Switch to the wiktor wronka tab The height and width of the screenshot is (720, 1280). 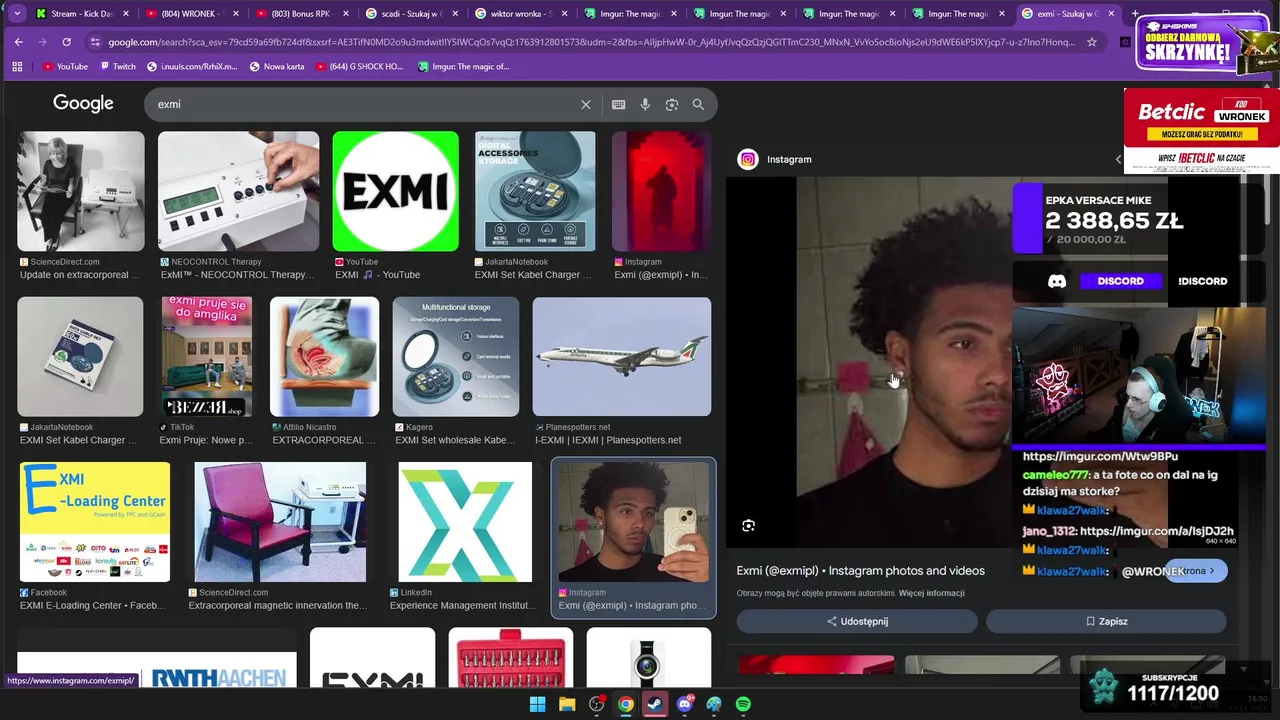tap(522, 14)
